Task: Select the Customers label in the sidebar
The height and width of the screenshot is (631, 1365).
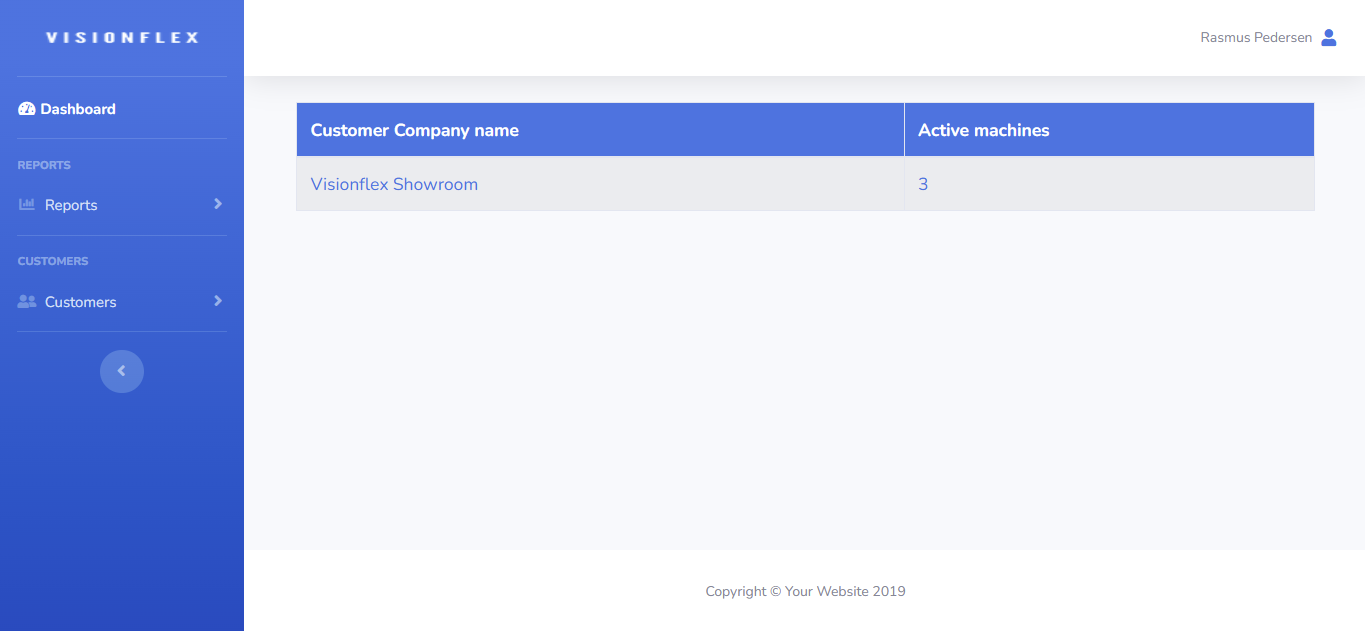Action: click(80, 302)
